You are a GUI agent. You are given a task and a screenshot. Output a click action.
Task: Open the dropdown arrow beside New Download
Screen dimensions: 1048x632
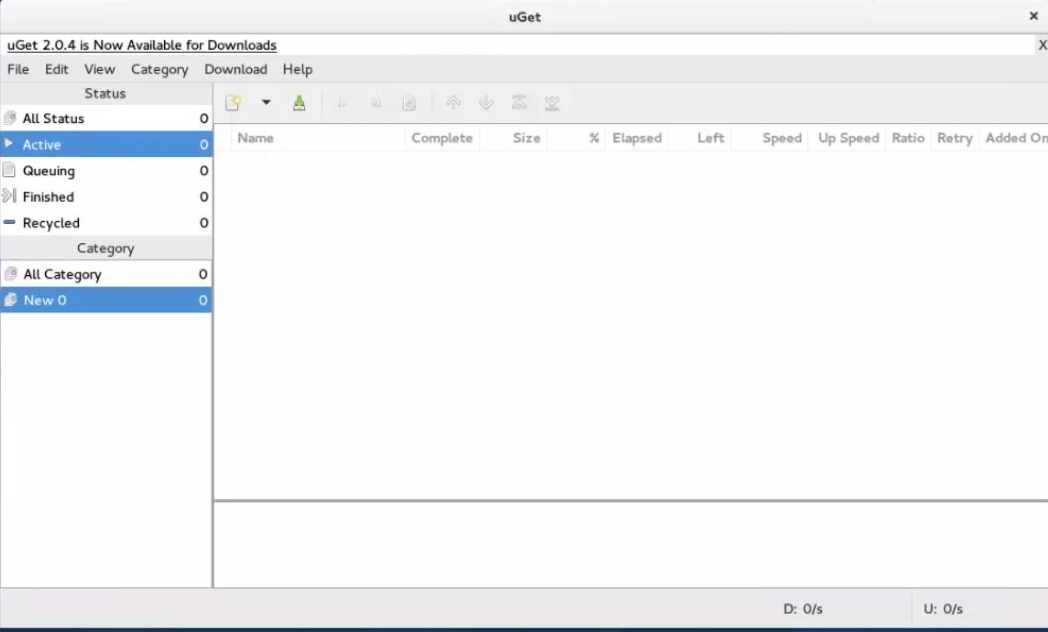point(266,102)
